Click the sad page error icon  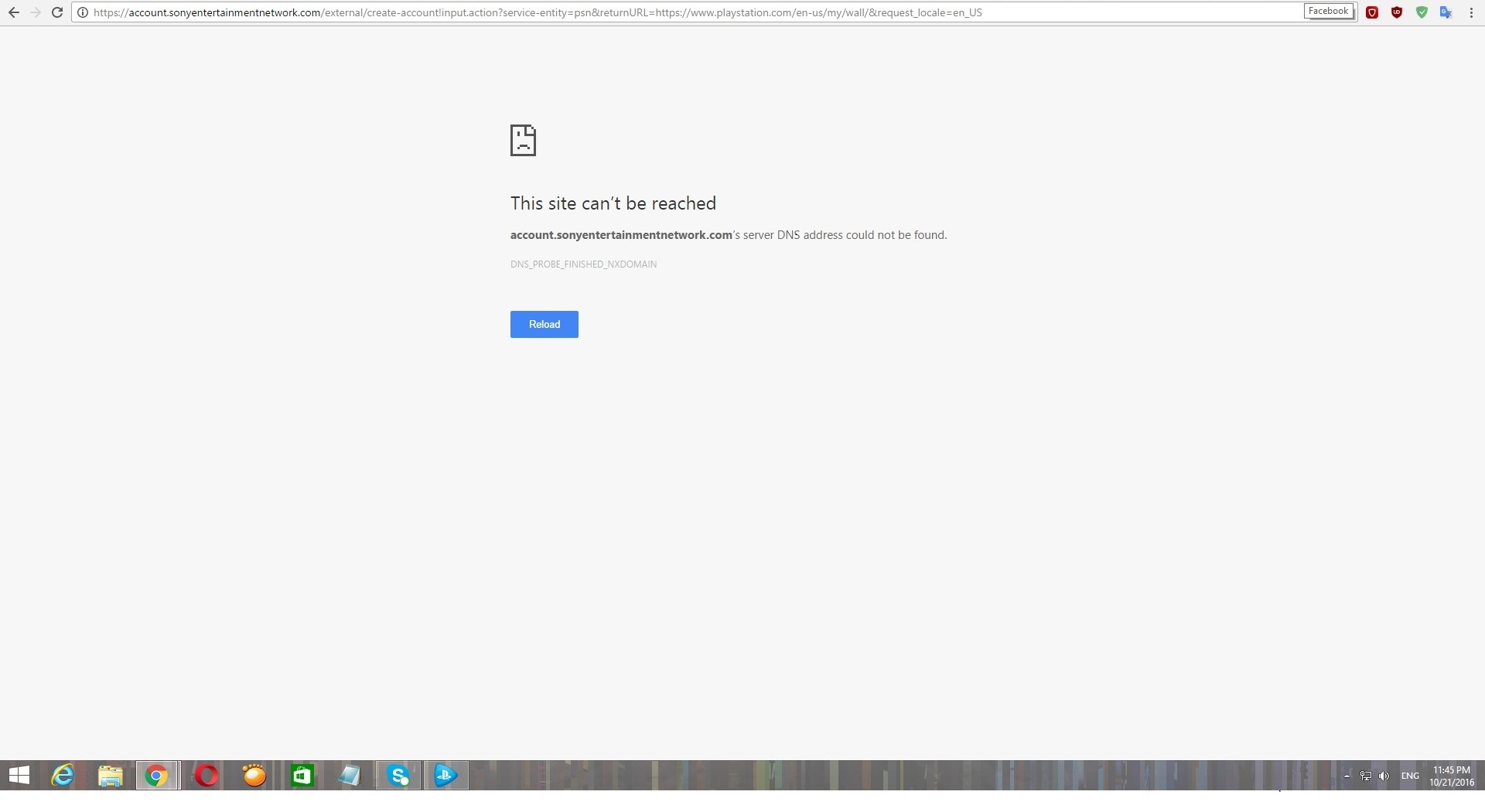pos(523,140)
